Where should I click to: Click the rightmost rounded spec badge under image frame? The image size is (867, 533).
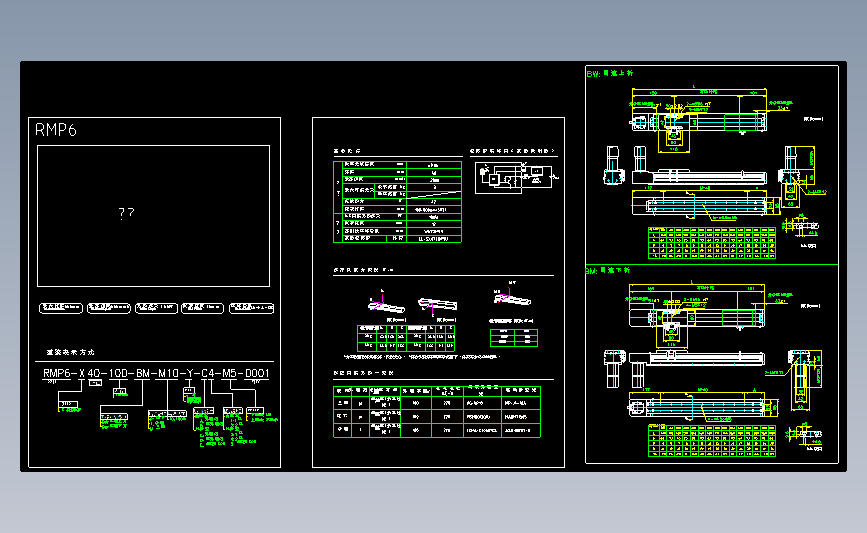(252, 308)
